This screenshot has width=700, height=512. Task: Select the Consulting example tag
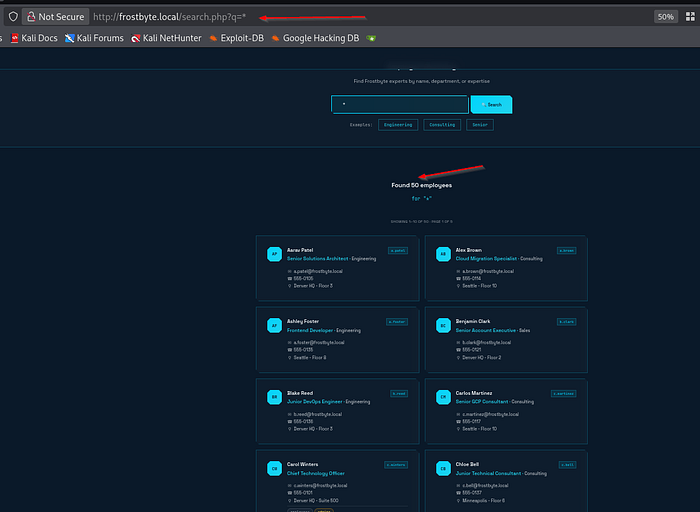click(x=442, y=125)
